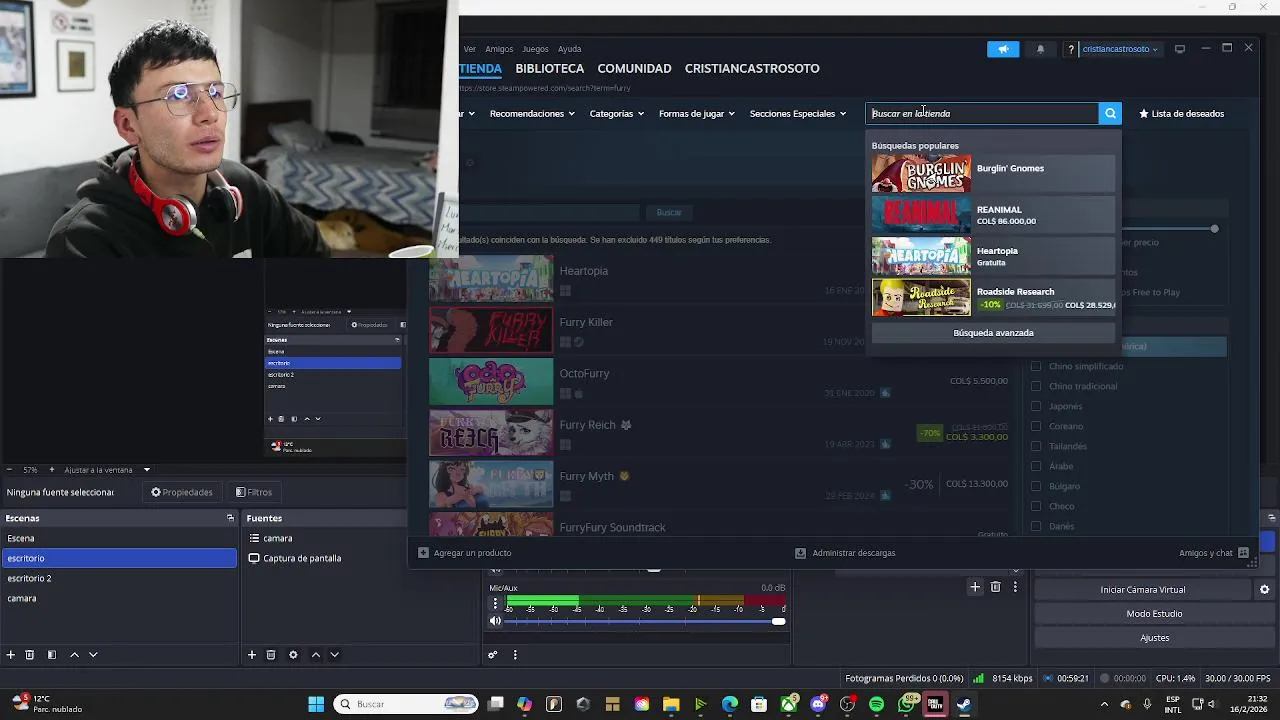
Task: Delete selected source with trash icon
Action: [x=271, y=655]
